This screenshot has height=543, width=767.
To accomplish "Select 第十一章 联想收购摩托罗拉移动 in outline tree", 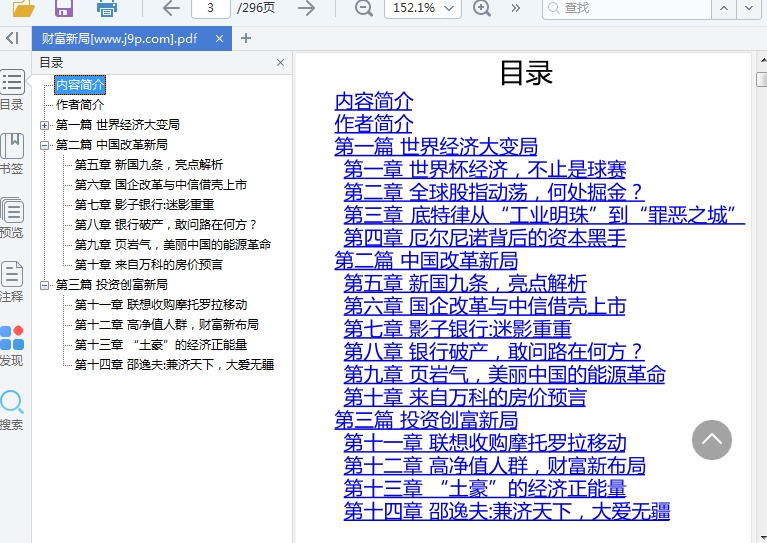I will [161, 305].
